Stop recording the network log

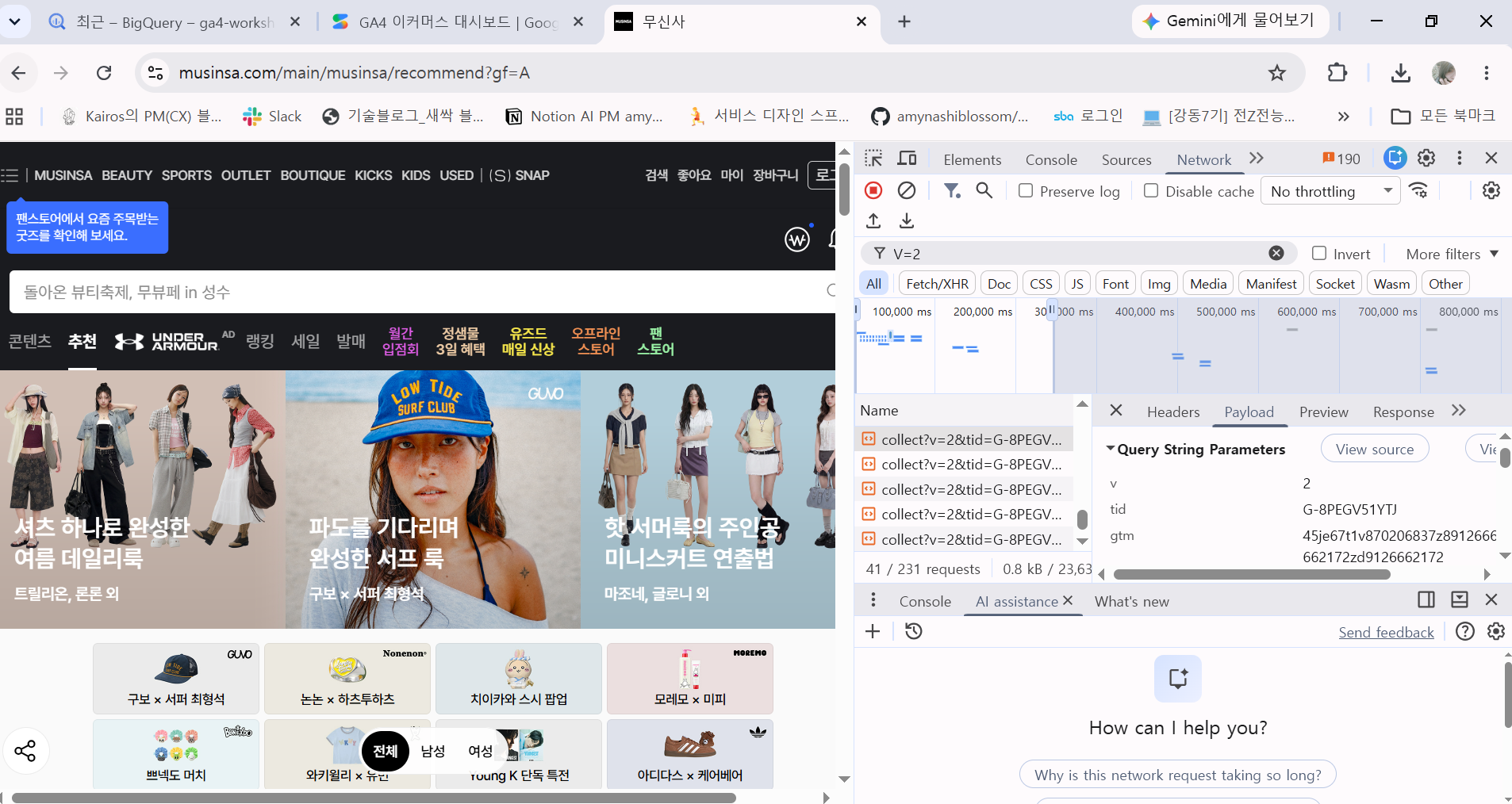coord(873,190)
